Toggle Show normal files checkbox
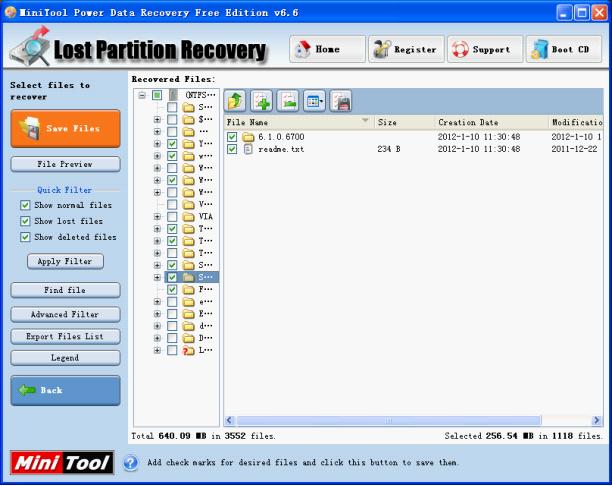The image size is (612, 486). [x=25, y=205]
